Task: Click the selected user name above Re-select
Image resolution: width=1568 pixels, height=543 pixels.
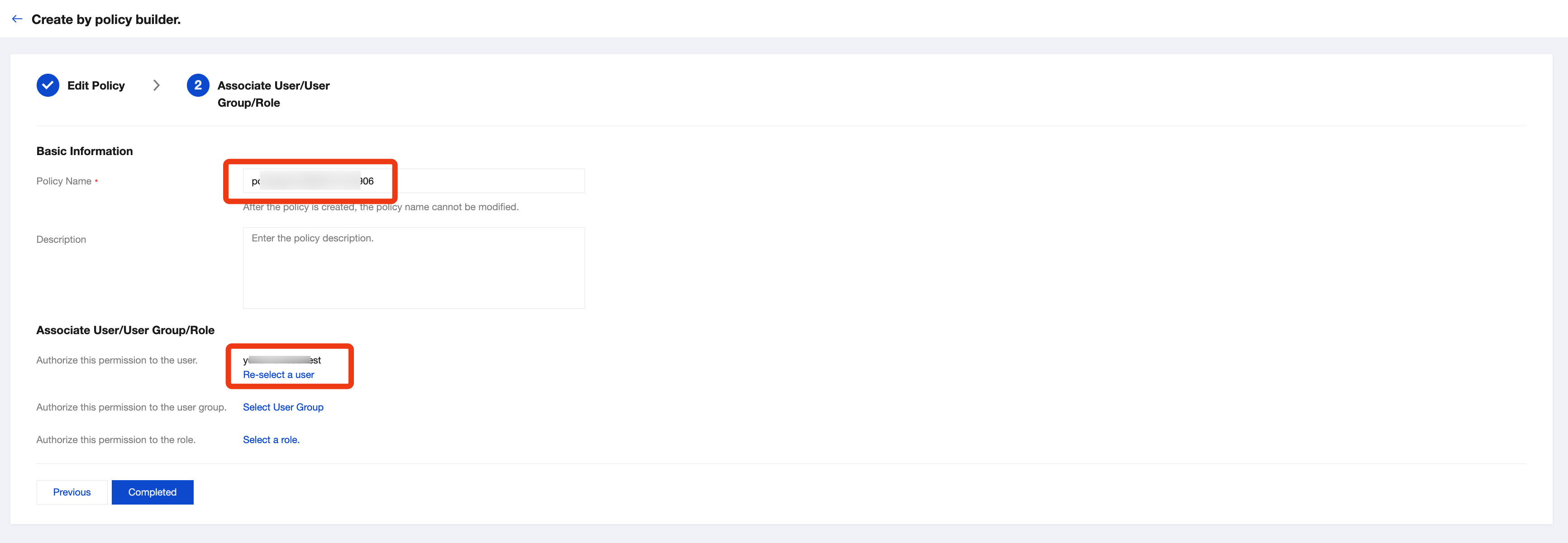Action: (282, 361)
